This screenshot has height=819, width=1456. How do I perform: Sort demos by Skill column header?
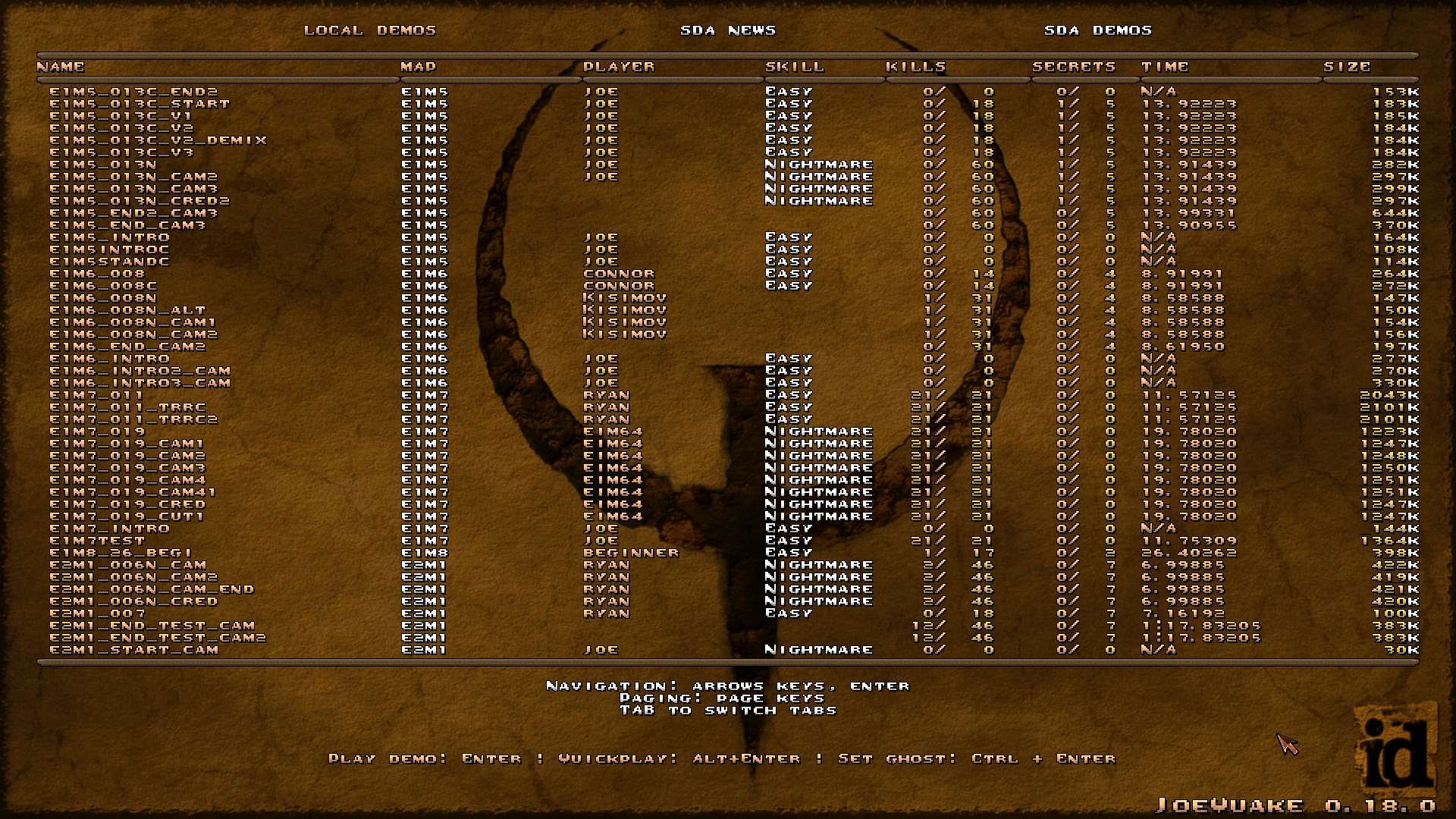coord(795,67)
